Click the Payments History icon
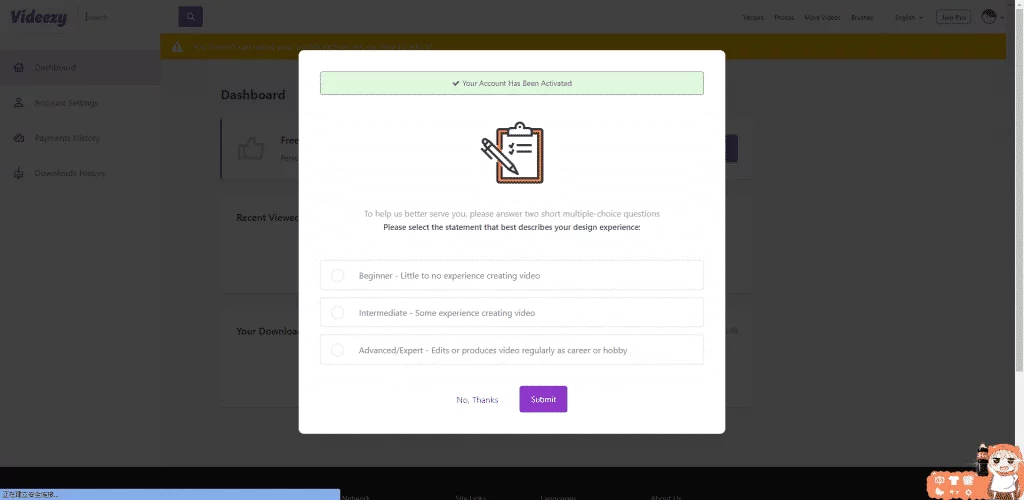The height and width of the screenshot is (500, 1024). click(19, 138)
